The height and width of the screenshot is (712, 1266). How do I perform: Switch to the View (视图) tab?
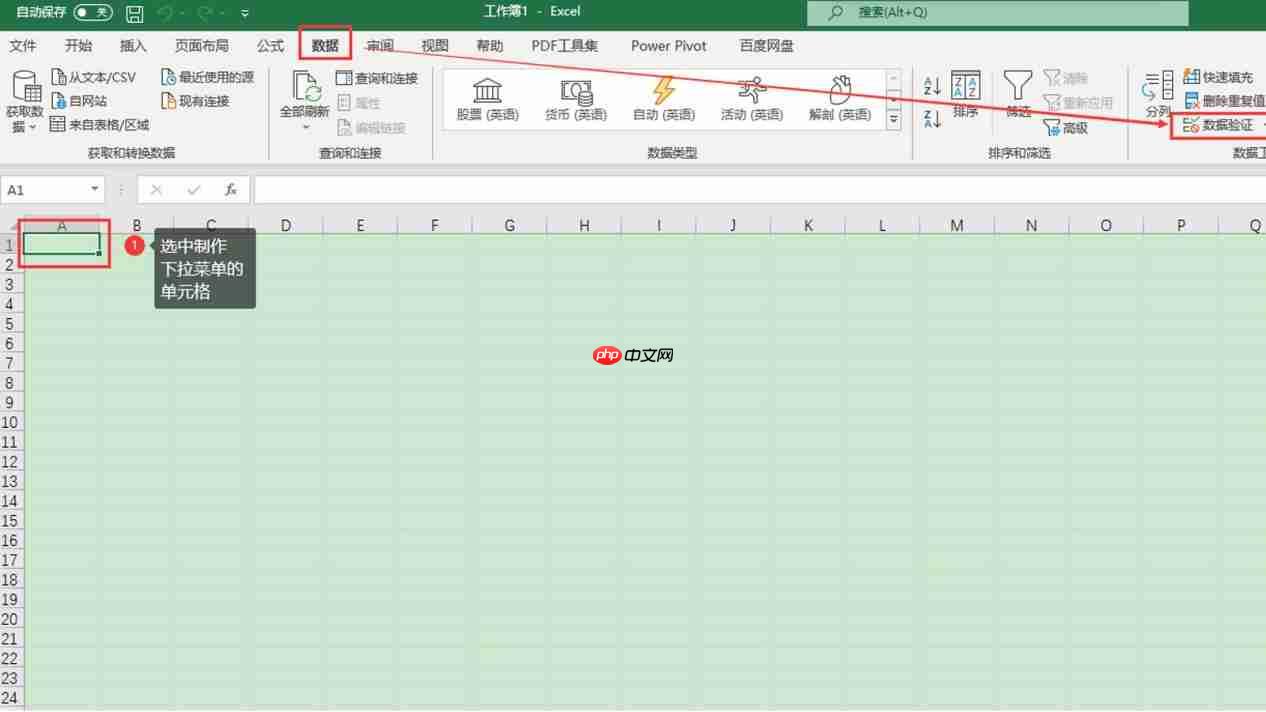434,46
